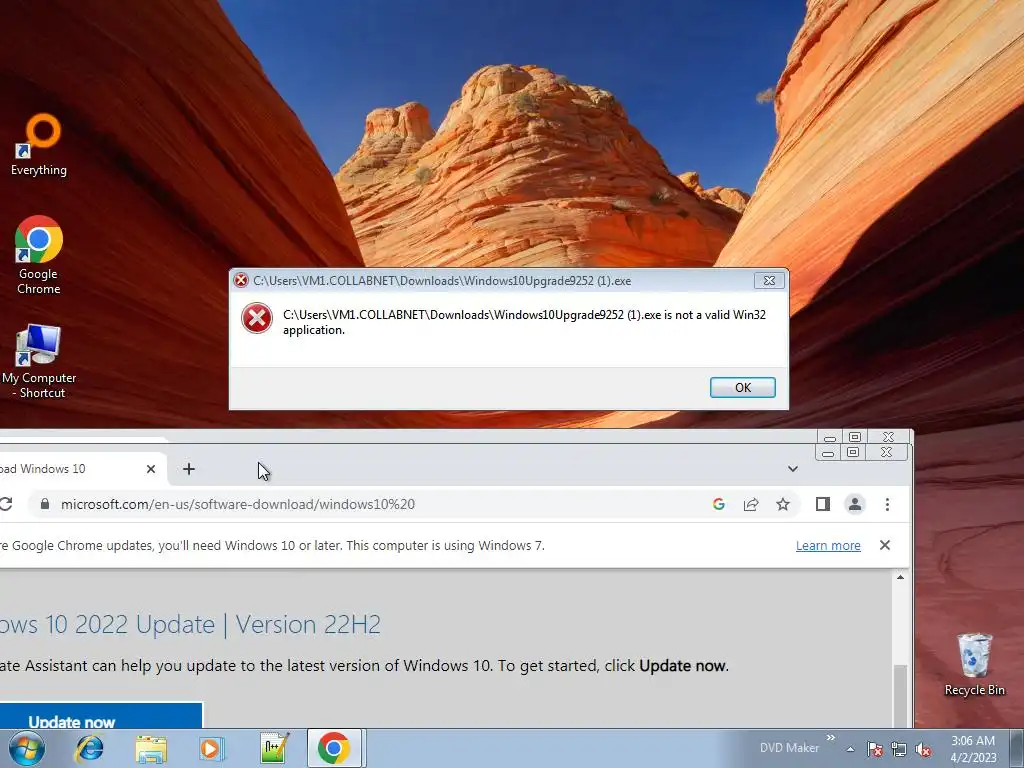Click the Windows 10 2022 Update heading
Viewport: 1024px width, 768px height.
click(190, 624)
